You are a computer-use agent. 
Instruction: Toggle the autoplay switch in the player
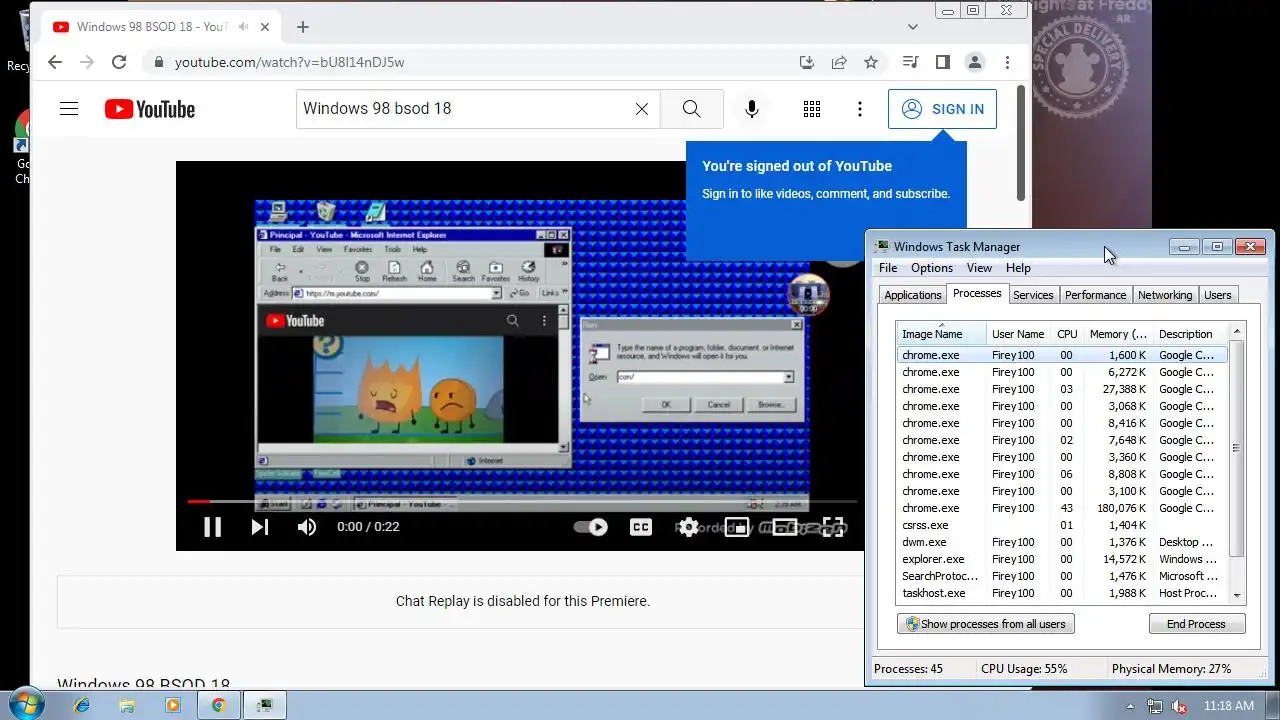tap(590, 527)
